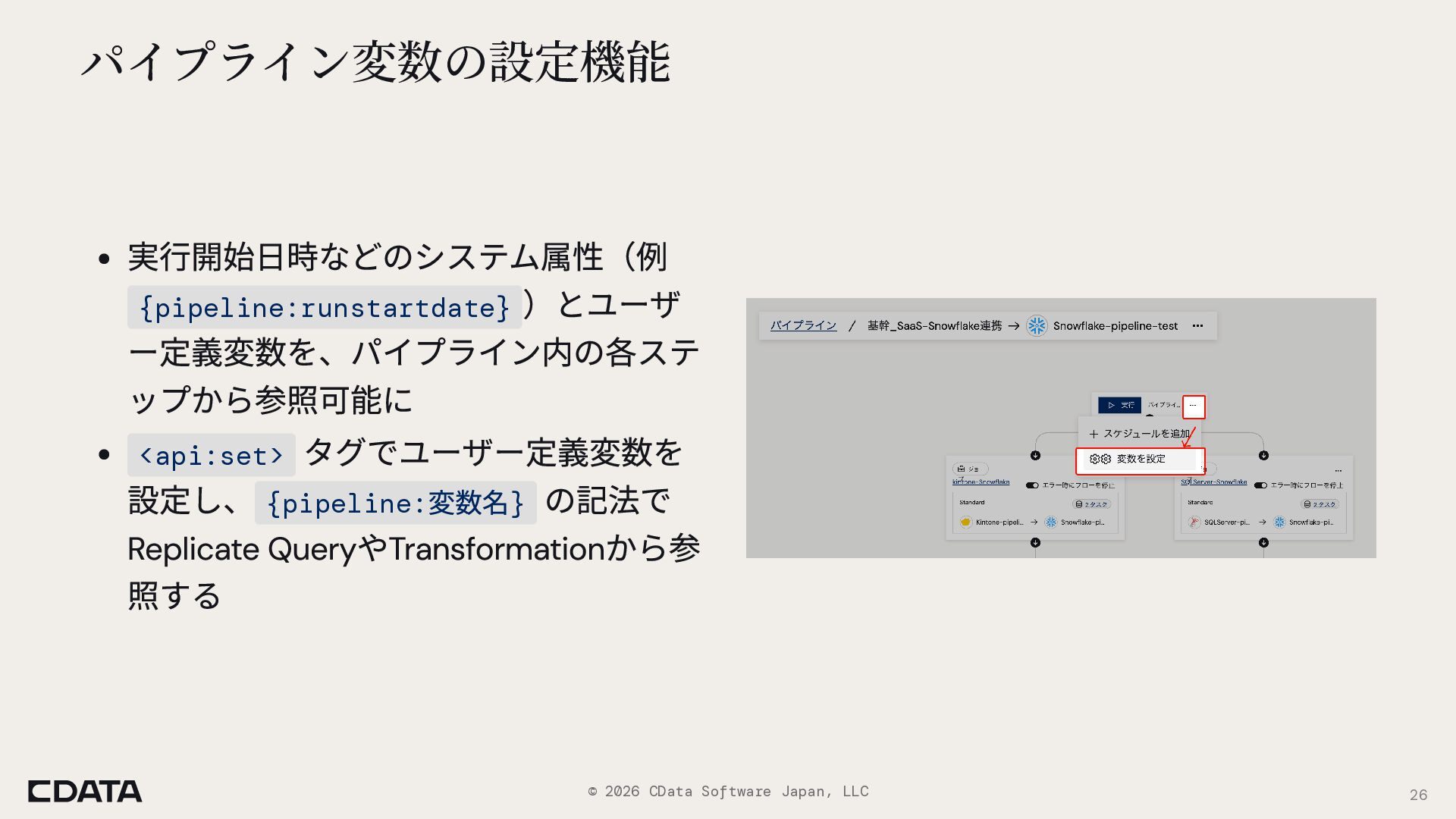Viewport: 1456px width, 819px height.
Task: Click the Kintone-pipeli.. source name
Action: (x=999, y=522)
